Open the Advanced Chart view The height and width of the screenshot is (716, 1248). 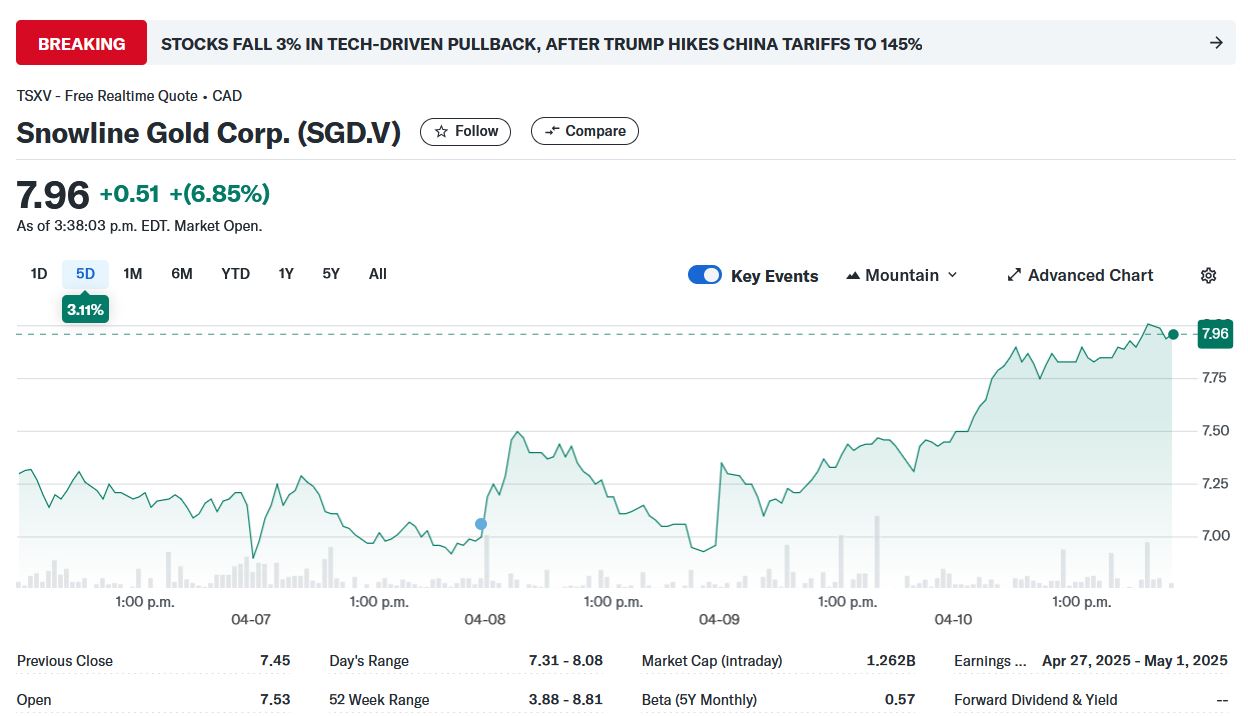[1080, 275]
